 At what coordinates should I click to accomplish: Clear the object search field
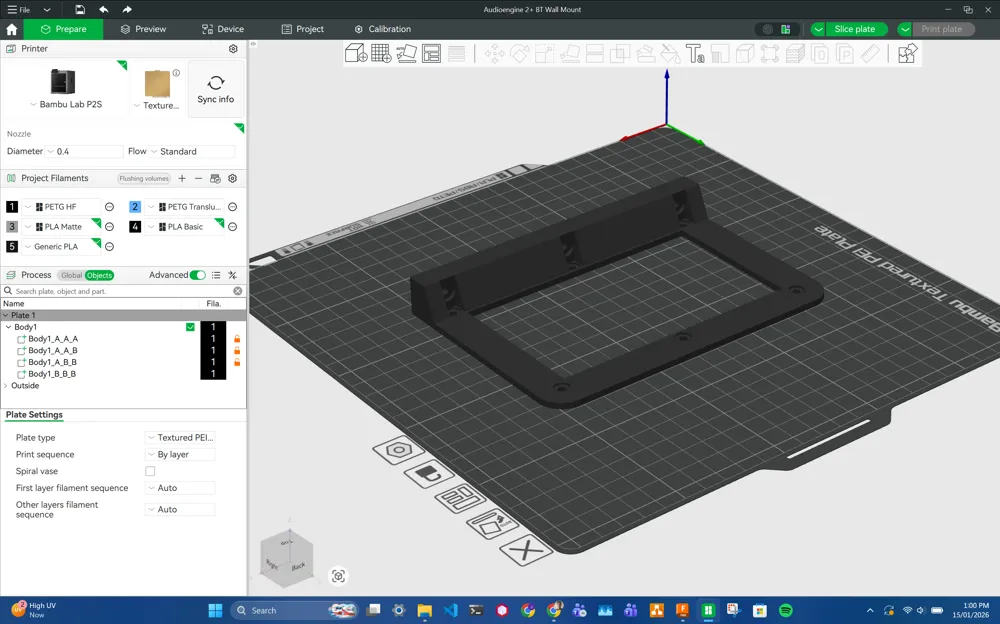[237, 291]
